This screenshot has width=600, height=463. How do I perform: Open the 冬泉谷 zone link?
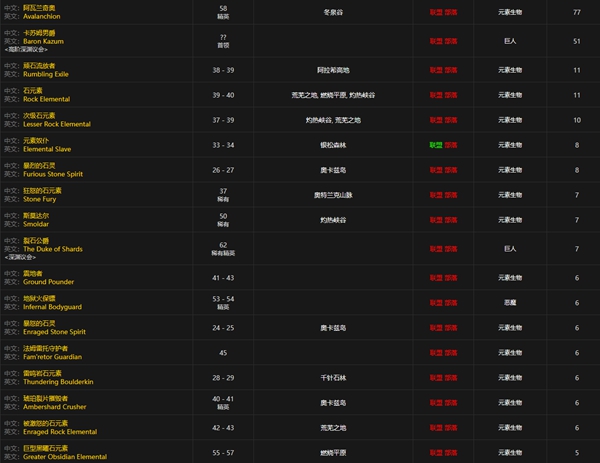coord(332,13)
